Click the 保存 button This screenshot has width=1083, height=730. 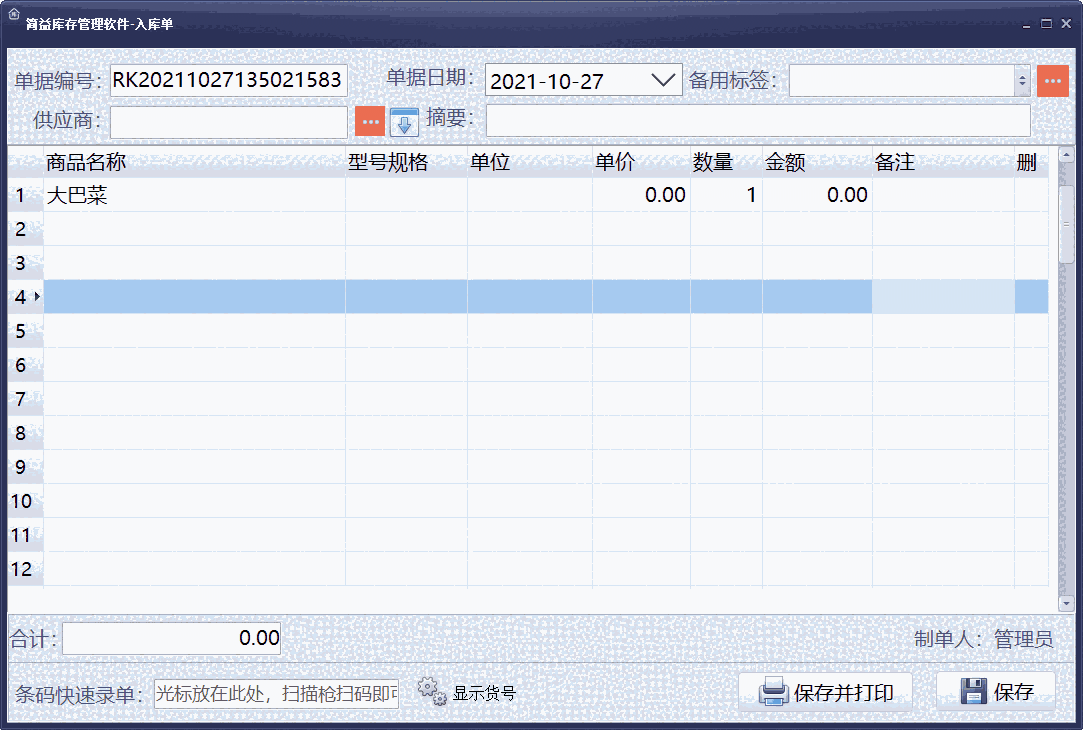click(x=996, y=691)
